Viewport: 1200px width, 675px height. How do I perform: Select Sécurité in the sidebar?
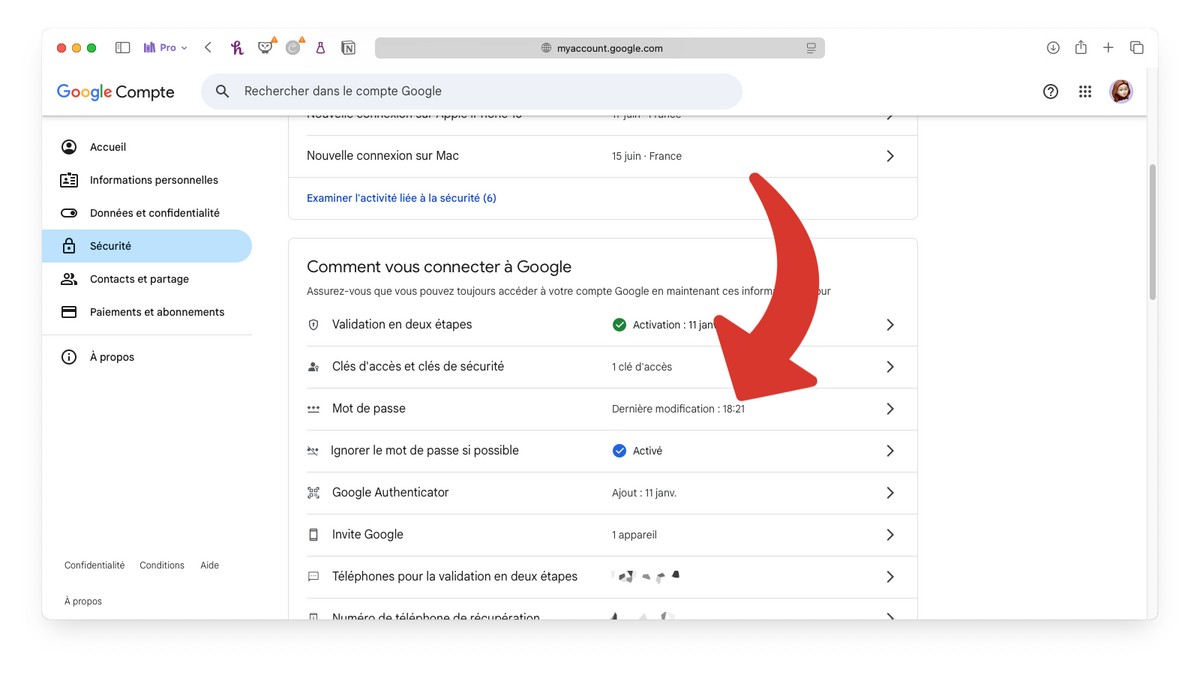tap(147, 246)
